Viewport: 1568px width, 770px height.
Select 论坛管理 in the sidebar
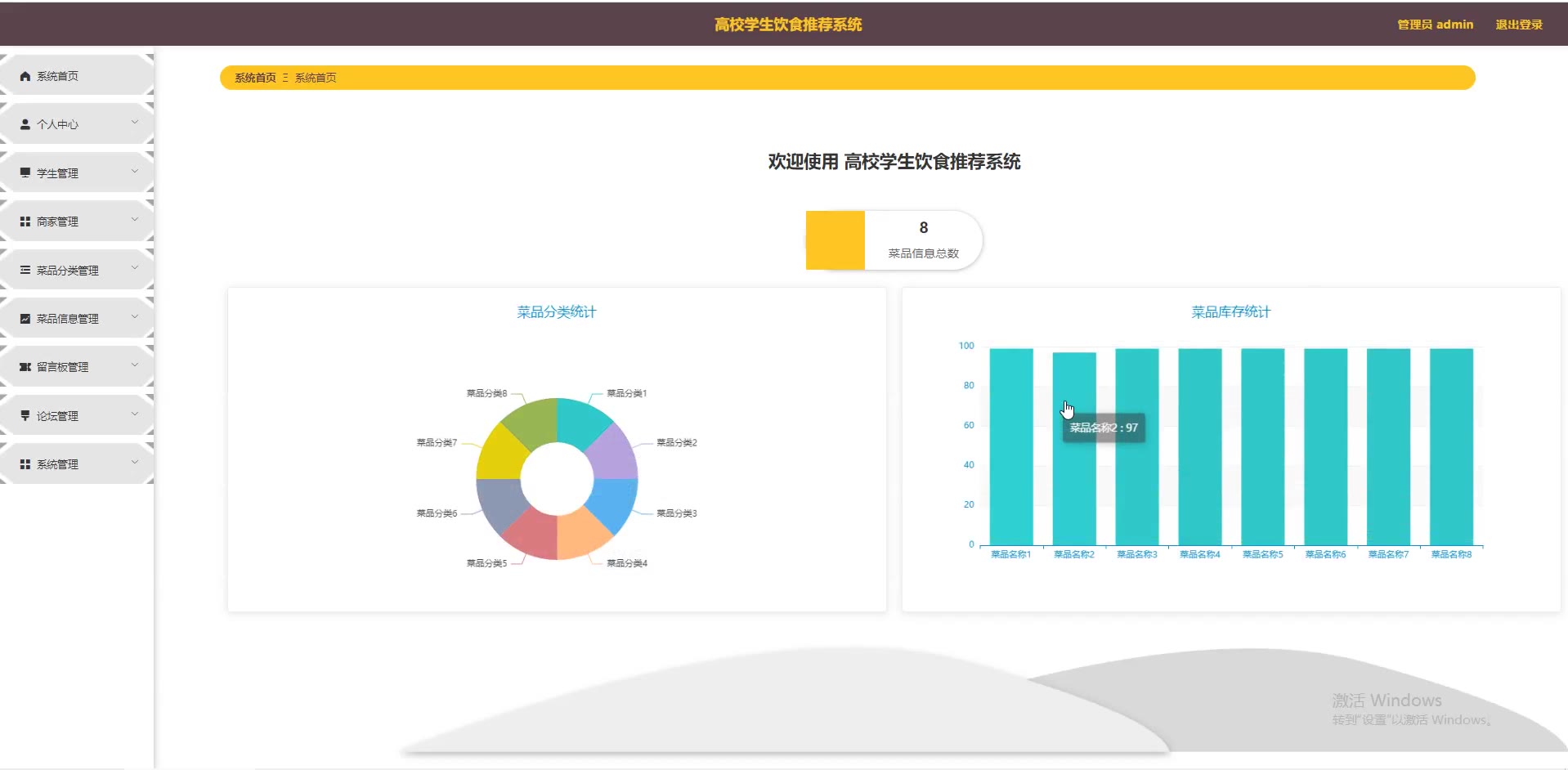pyautogui.click(x=77, y=415)
